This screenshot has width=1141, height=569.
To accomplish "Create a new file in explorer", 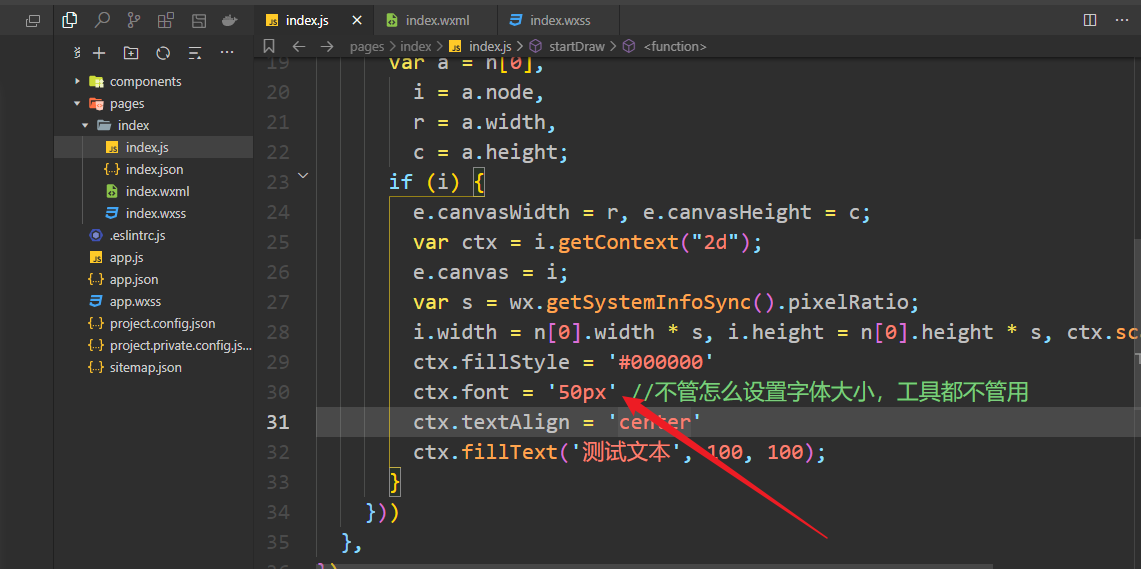I will 100,53.
